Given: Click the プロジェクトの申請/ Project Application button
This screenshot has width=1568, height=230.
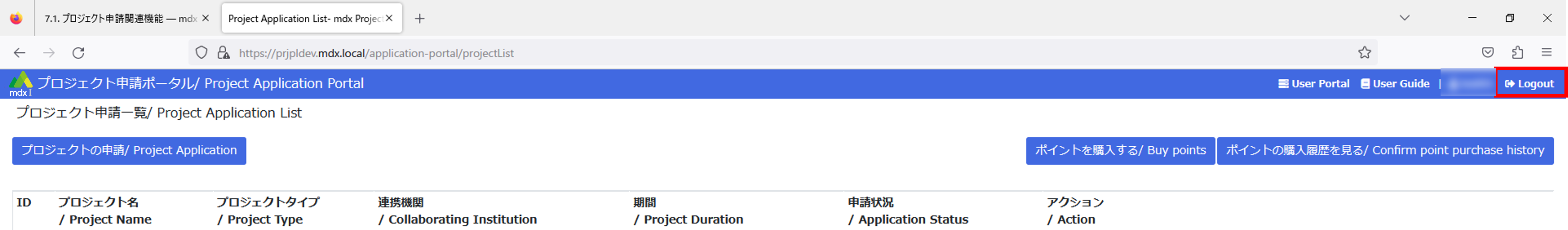Looking at the screenshot, I should pos(129,150).
